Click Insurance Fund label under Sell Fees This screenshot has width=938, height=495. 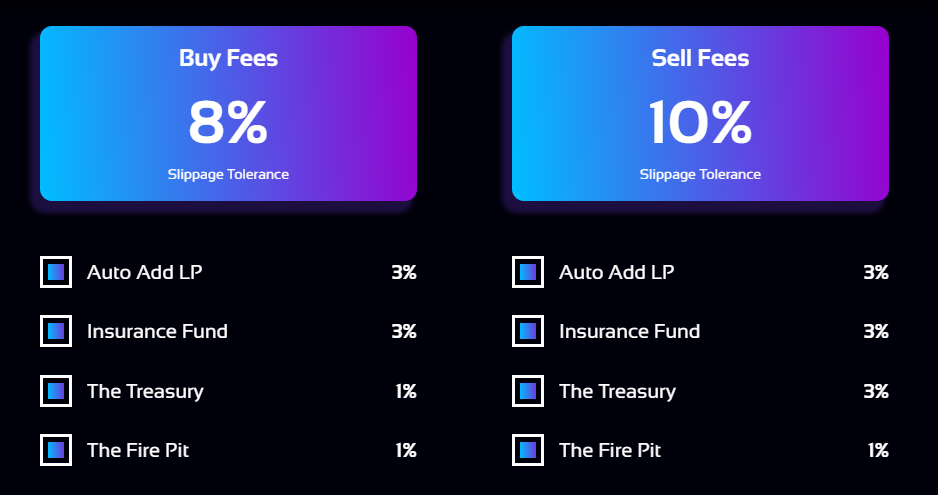click(x=629, y=332)
